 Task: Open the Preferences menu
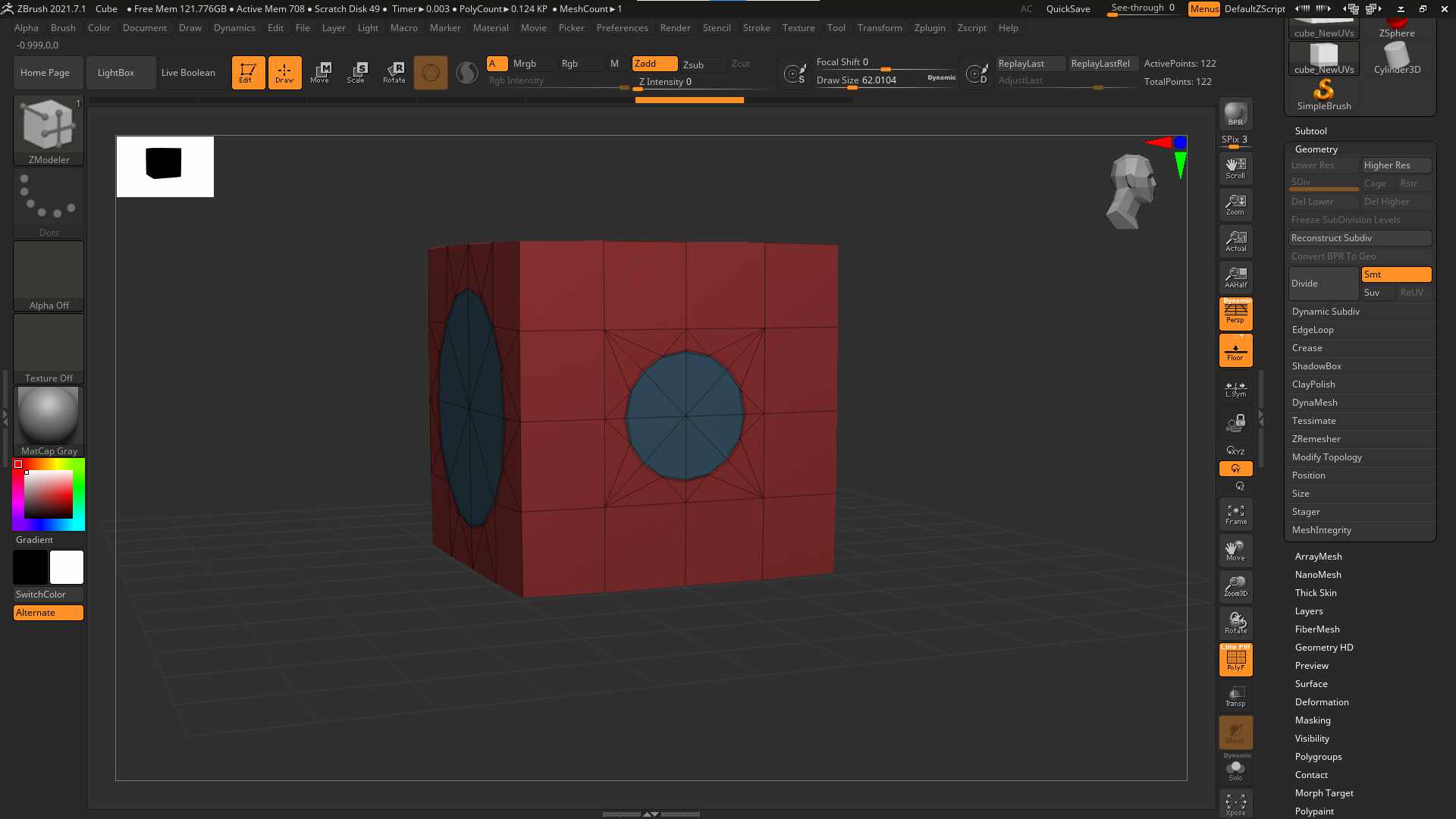point(622,28)
